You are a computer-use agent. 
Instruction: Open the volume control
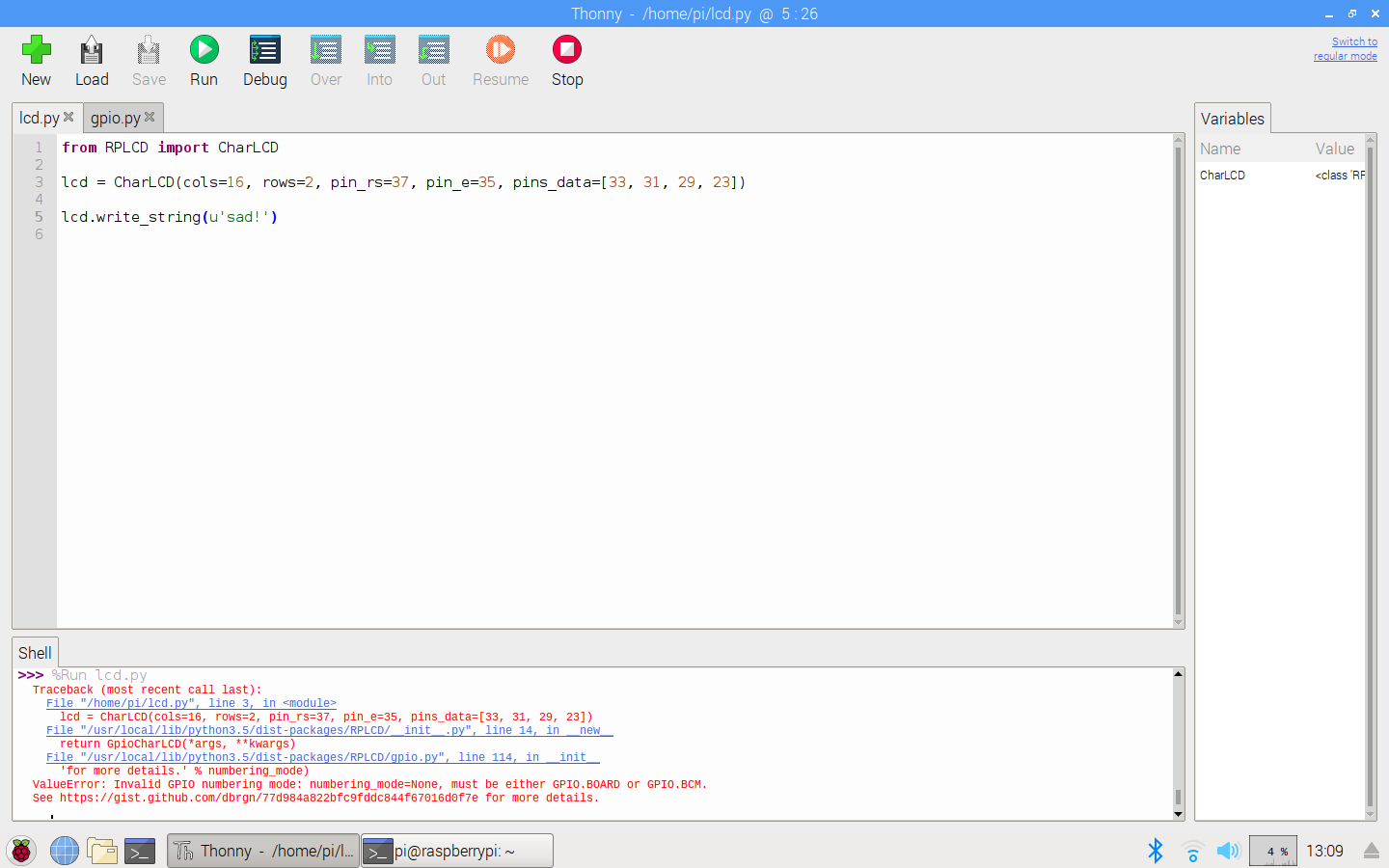click(1228, 851)
